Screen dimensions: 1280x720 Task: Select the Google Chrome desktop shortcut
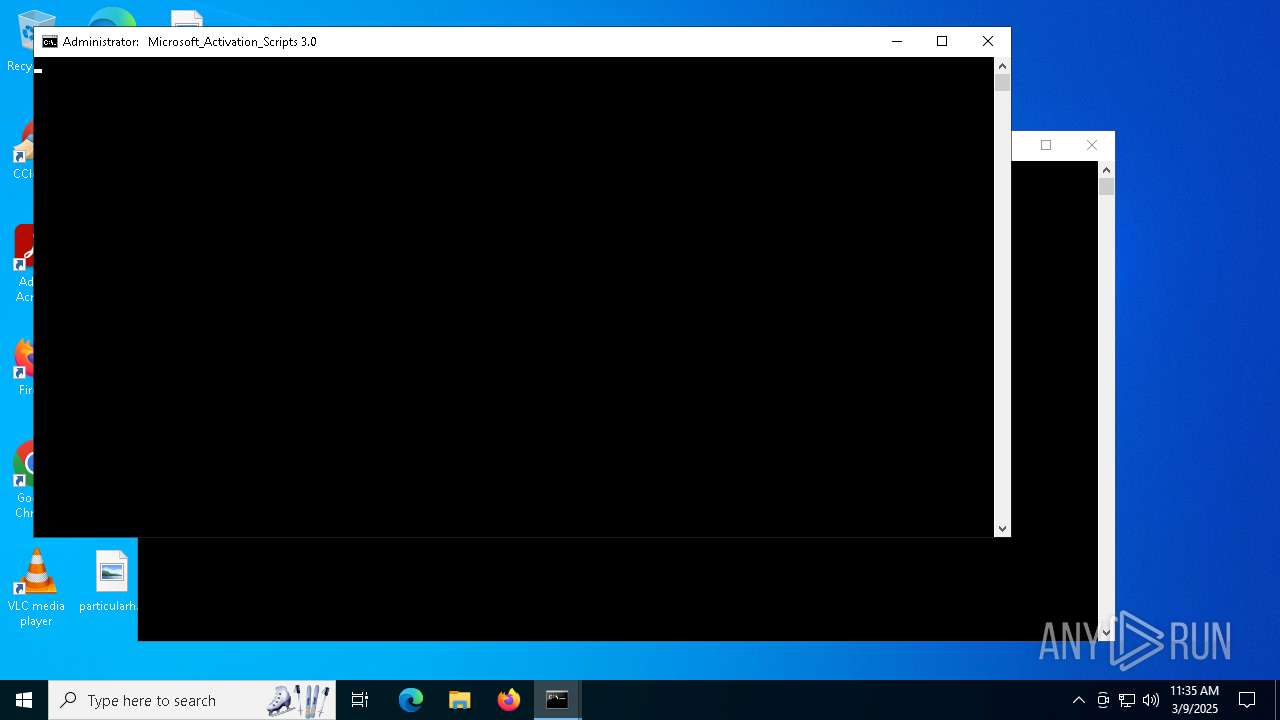tap(21, 480)
